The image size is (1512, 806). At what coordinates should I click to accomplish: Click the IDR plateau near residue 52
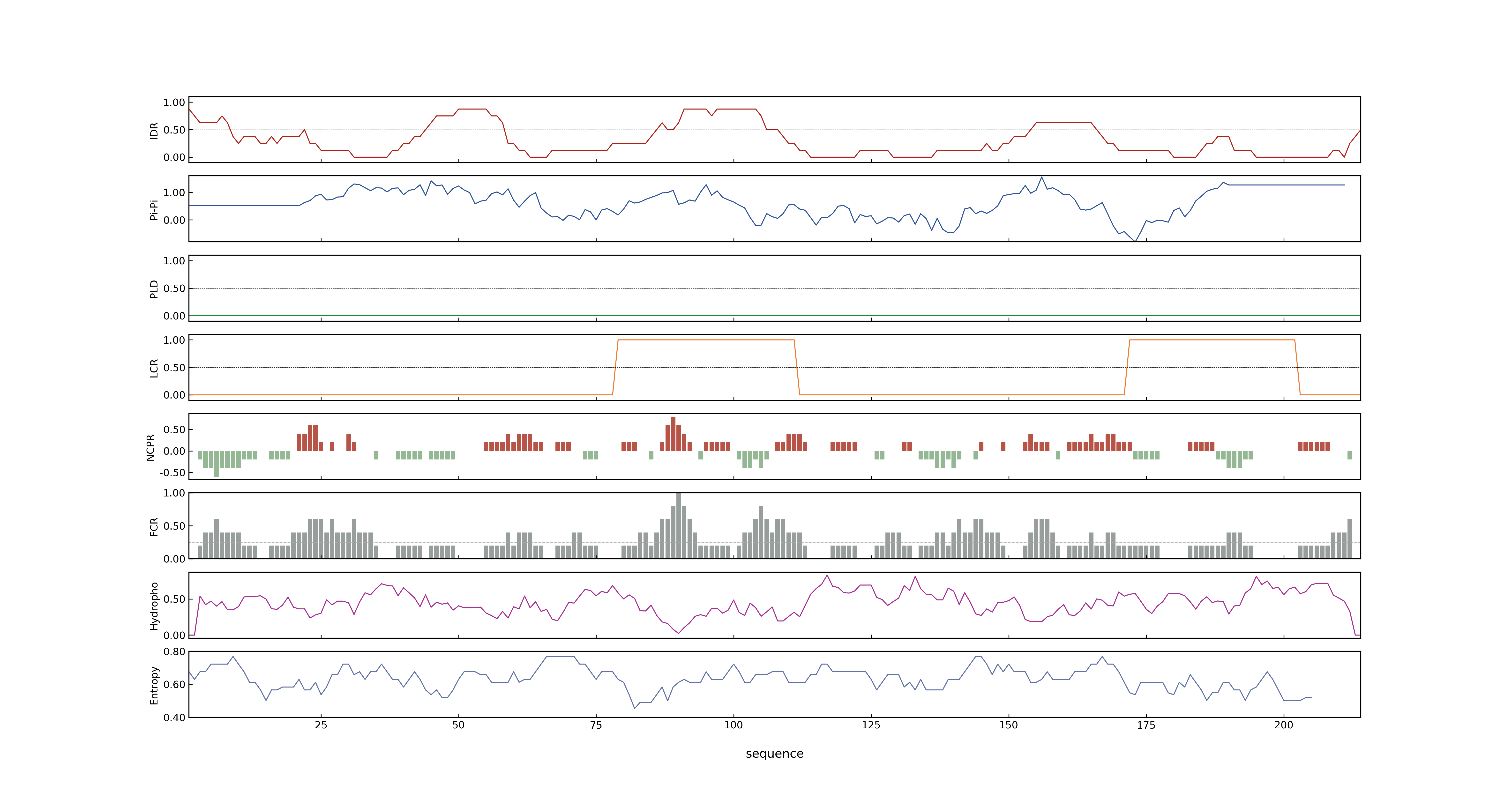click(x=472, y=109)
